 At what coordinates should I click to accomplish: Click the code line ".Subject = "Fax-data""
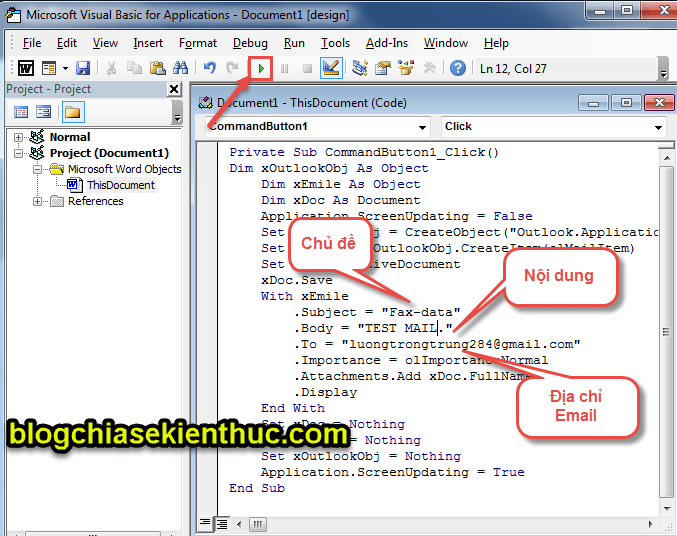377,312
